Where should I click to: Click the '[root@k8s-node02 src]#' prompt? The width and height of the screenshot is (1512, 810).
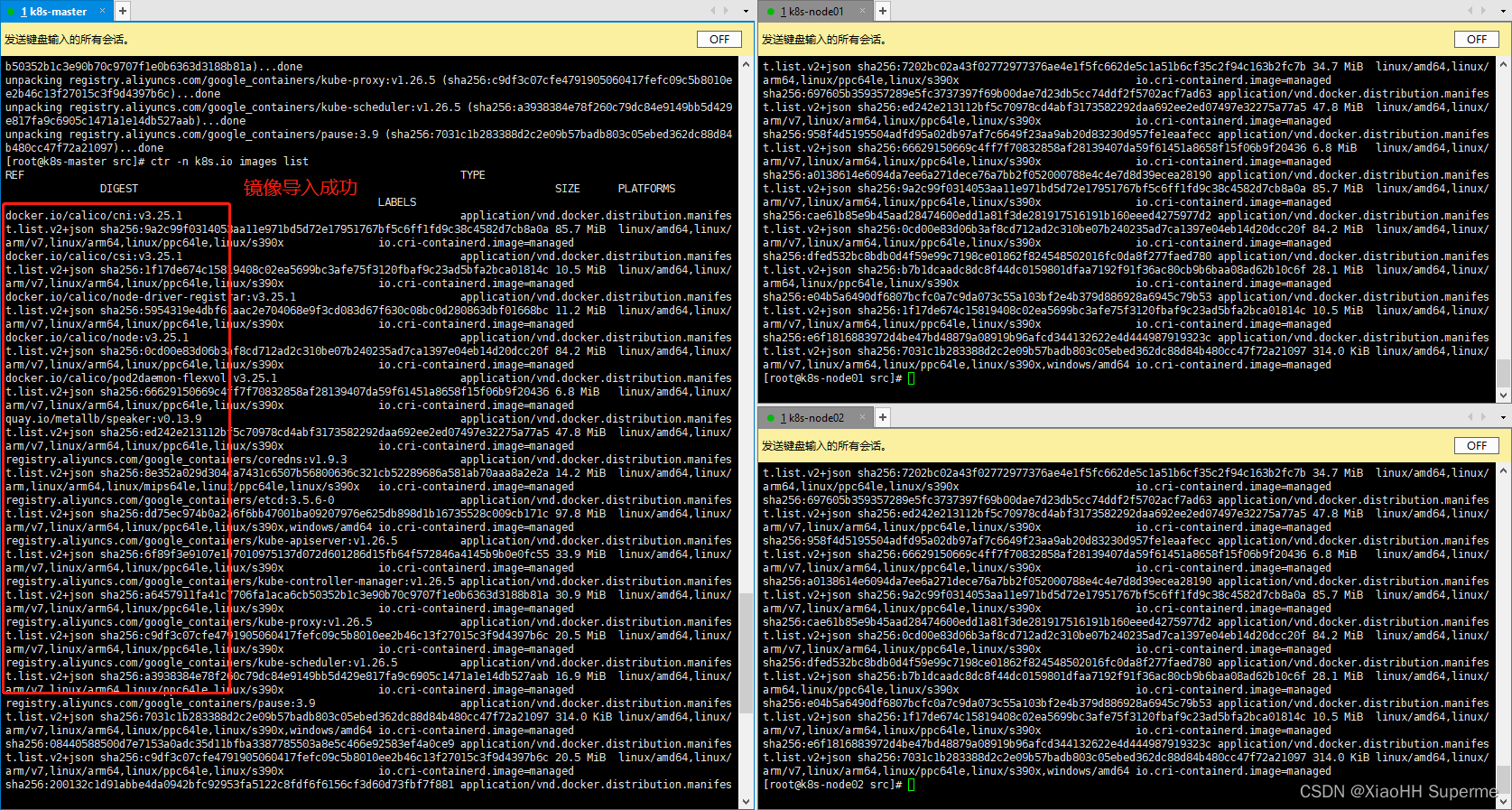[832, 785]
